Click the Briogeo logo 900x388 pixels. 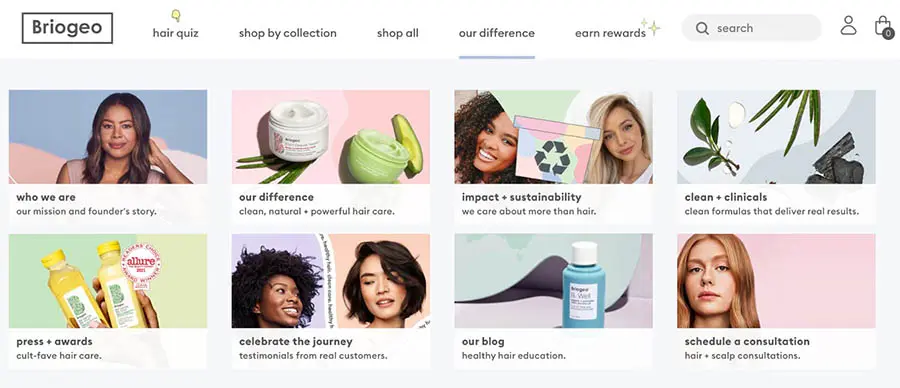(x=67, y=28)
